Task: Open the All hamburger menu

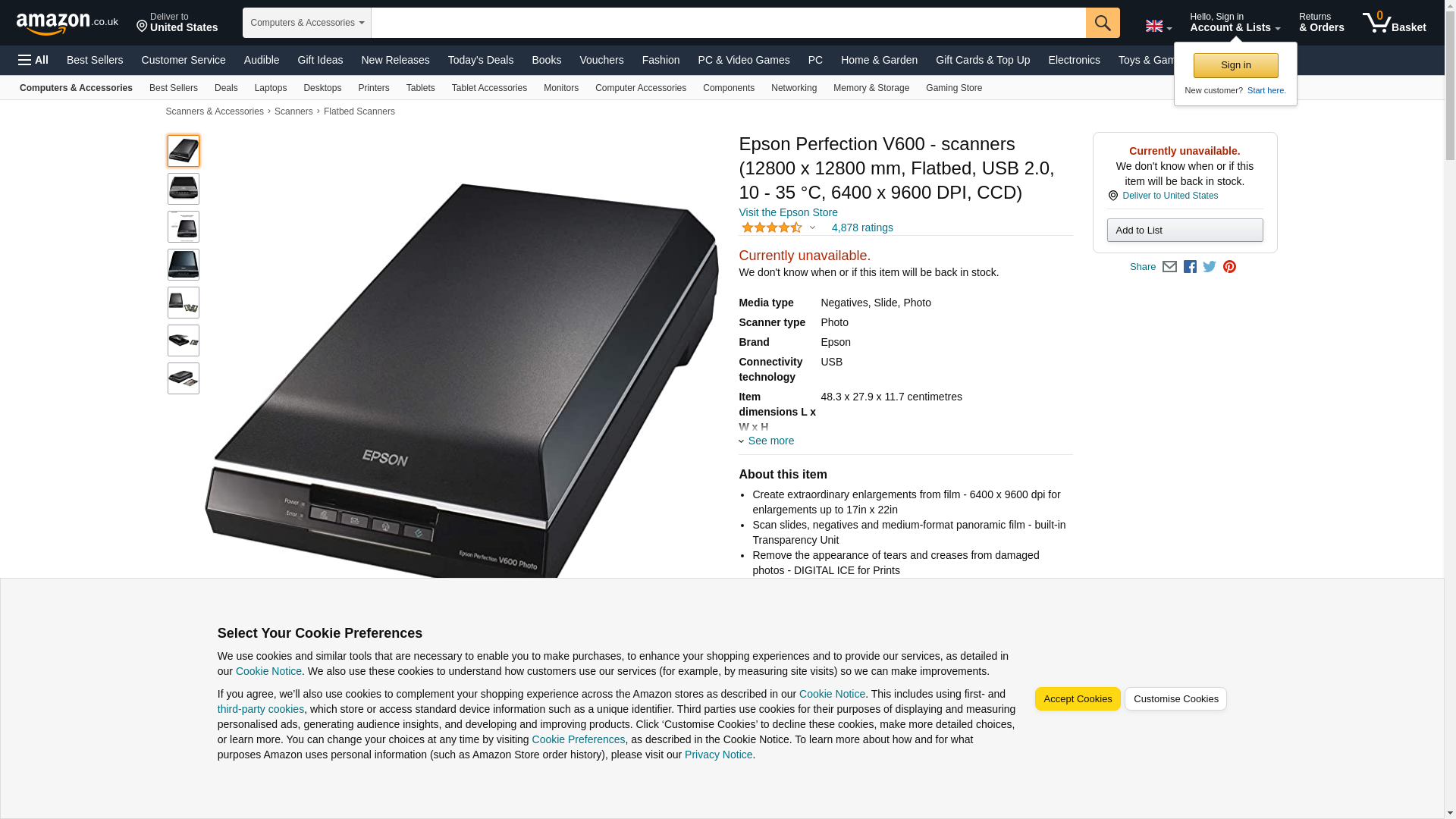Action: pos(33,60)
